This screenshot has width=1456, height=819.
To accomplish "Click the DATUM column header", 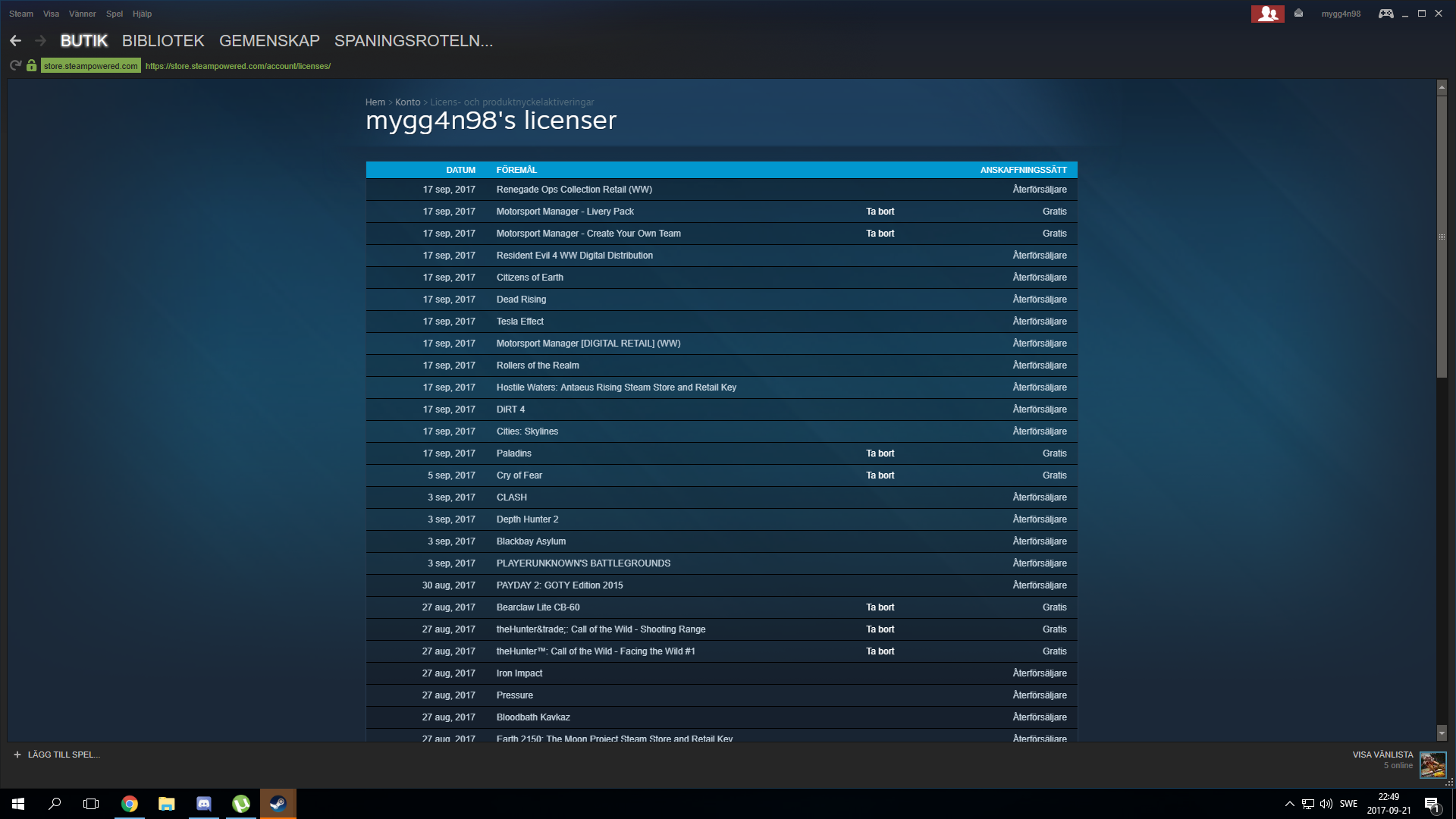I will tap(460, 170).
